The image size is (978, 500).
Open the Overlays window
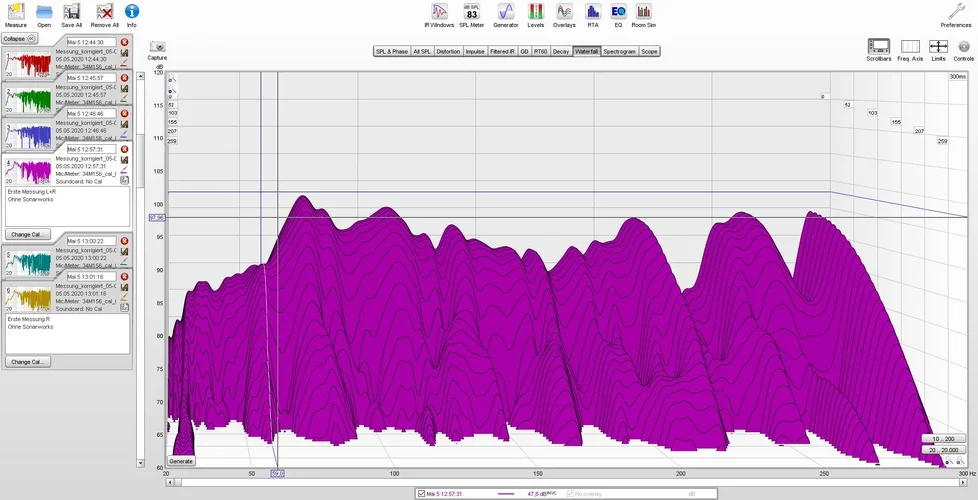click(564, 11)
